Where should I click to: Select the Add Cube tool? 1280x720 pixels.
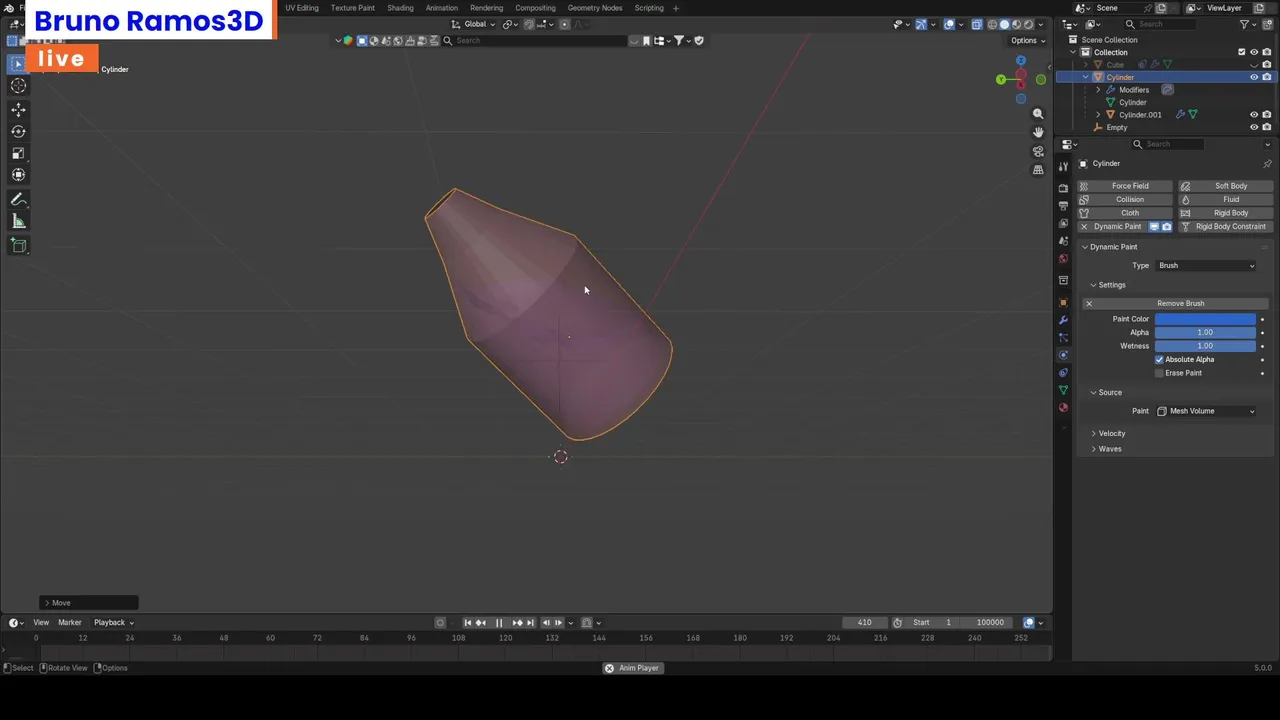[x=18, y=246]
